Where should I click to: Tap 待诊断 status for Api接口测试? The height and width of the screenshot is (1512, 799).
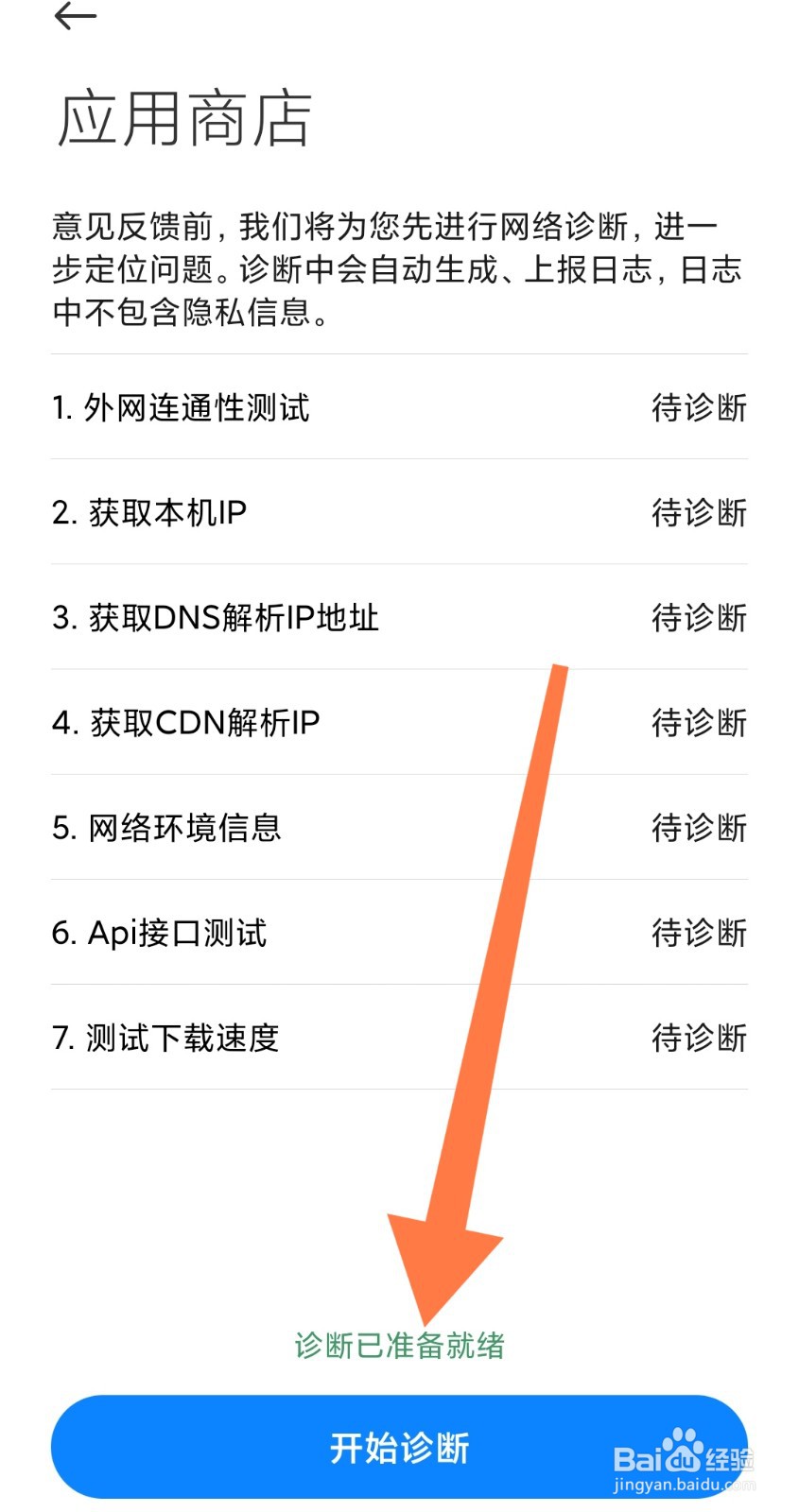click(699, 933)
